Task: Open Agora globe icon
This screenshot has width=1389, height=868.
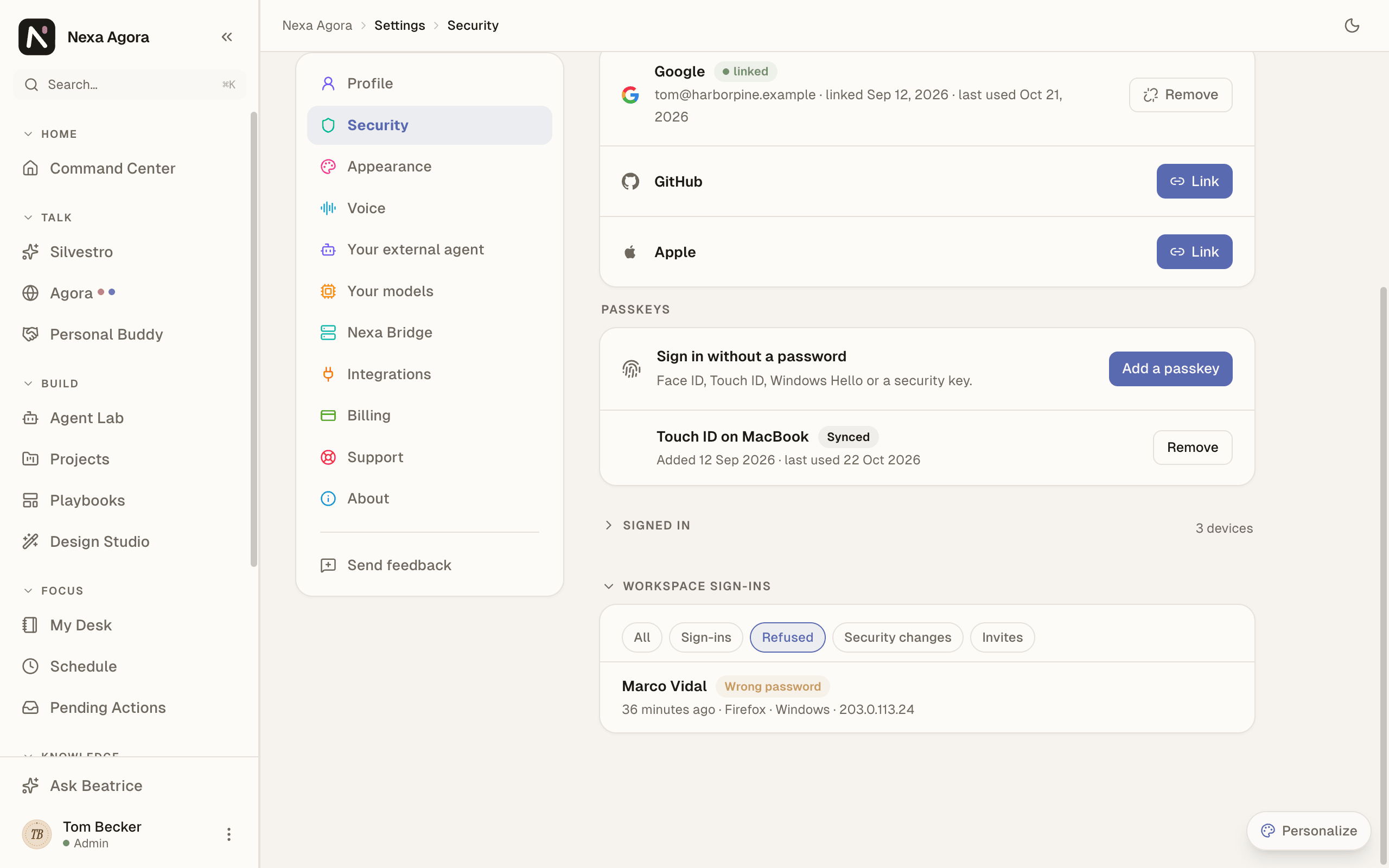Action: 30,293
